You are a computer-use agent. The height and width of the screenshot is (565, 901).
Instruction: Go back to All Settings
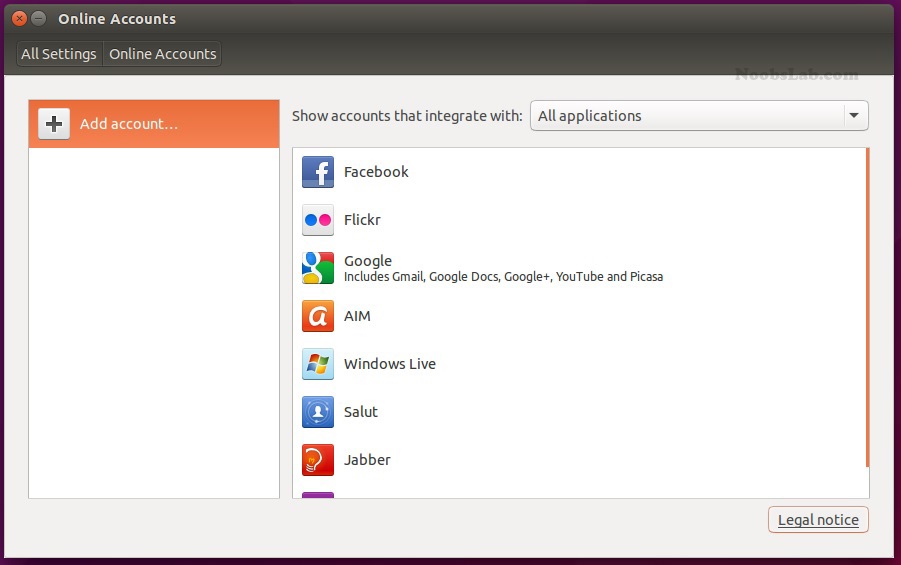[x=59, y=54]
